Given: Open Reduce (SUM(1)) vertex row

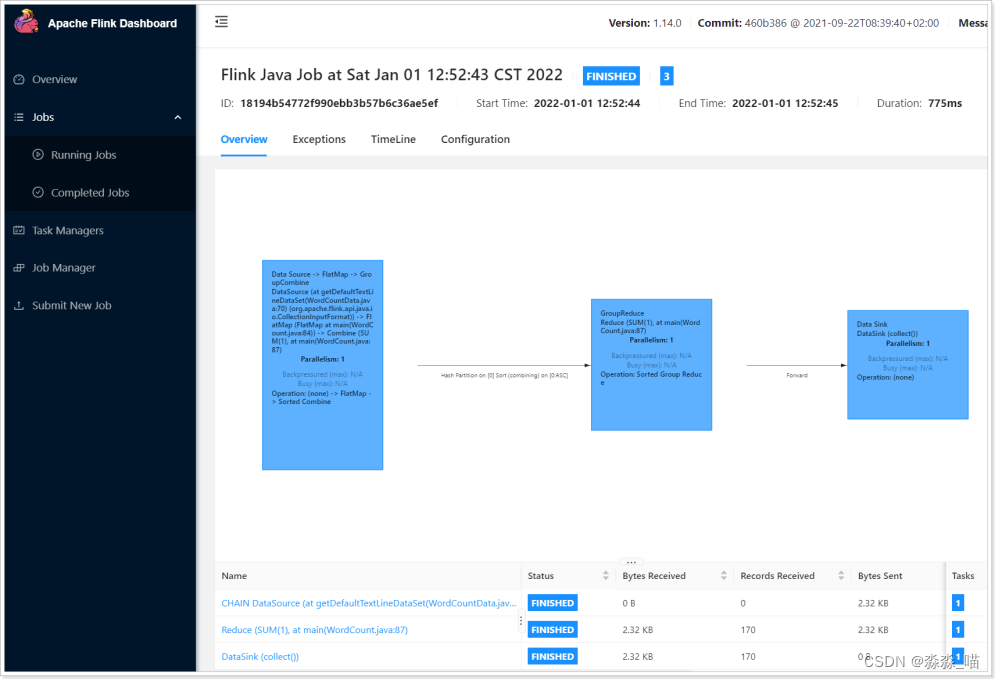Looking at the screenshot, I should (314, 630).
